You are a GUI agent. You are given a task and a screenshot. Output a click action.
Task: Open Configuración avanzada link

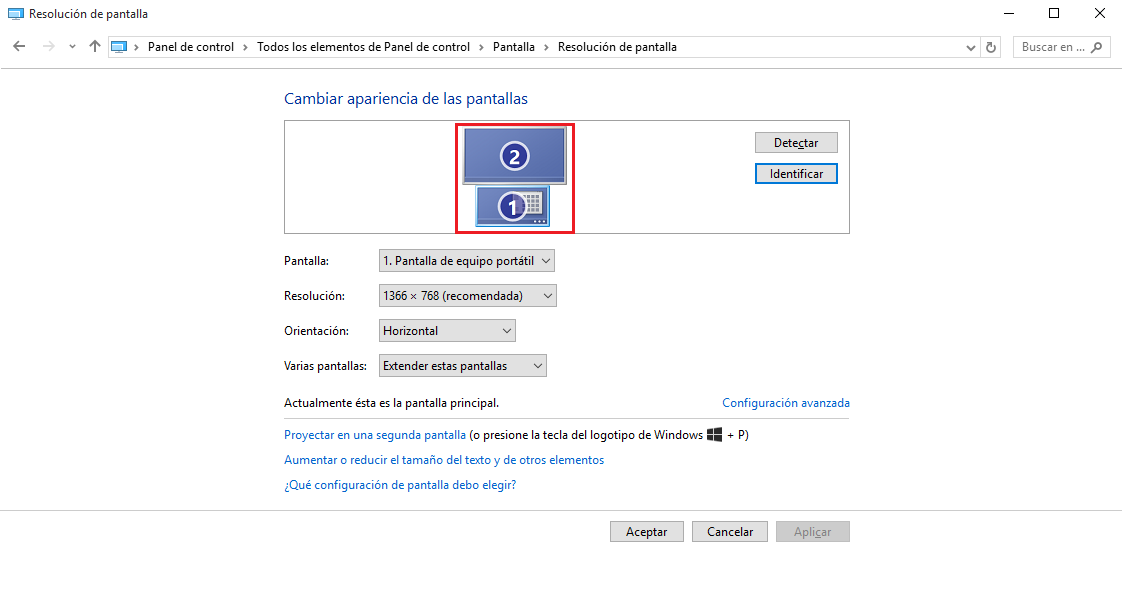pos(786,403)
